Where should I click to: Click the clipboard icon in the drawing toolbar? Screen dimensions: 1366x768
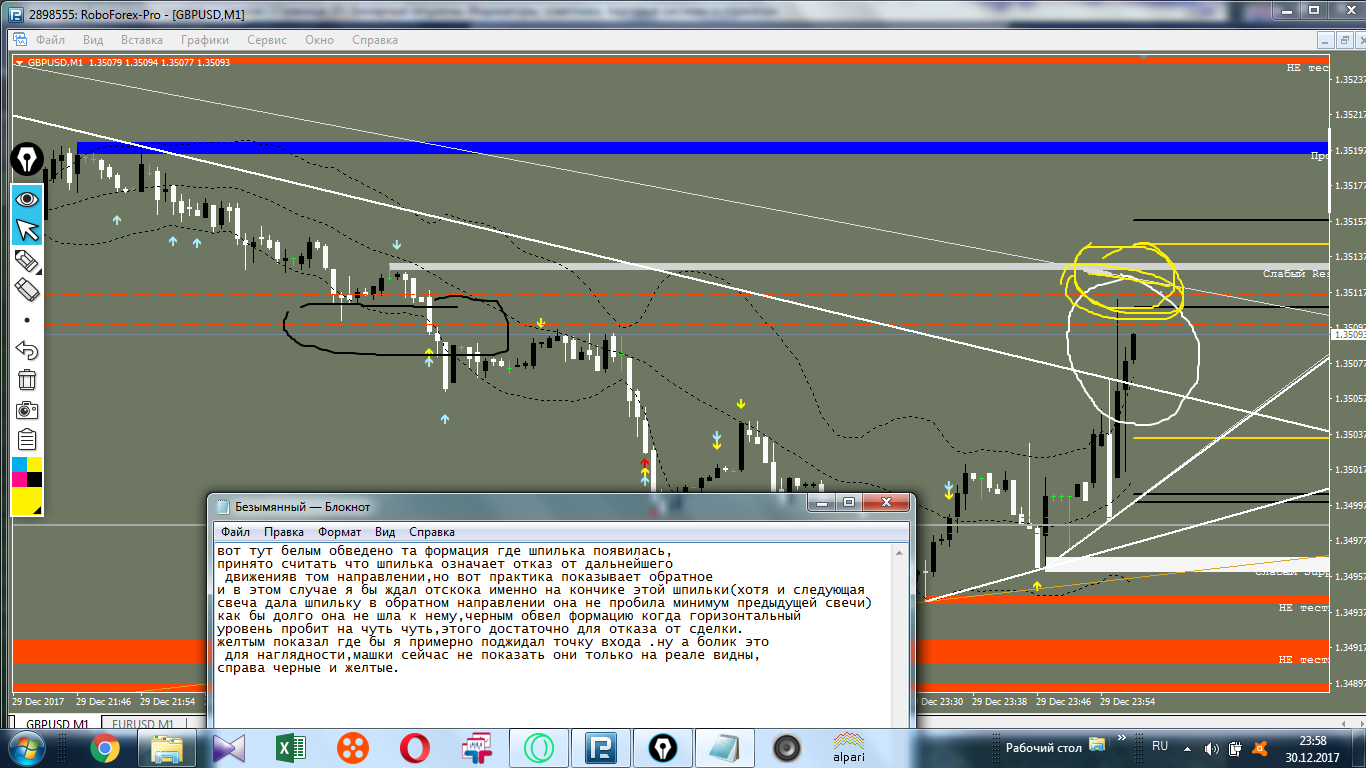coord(27,440)
